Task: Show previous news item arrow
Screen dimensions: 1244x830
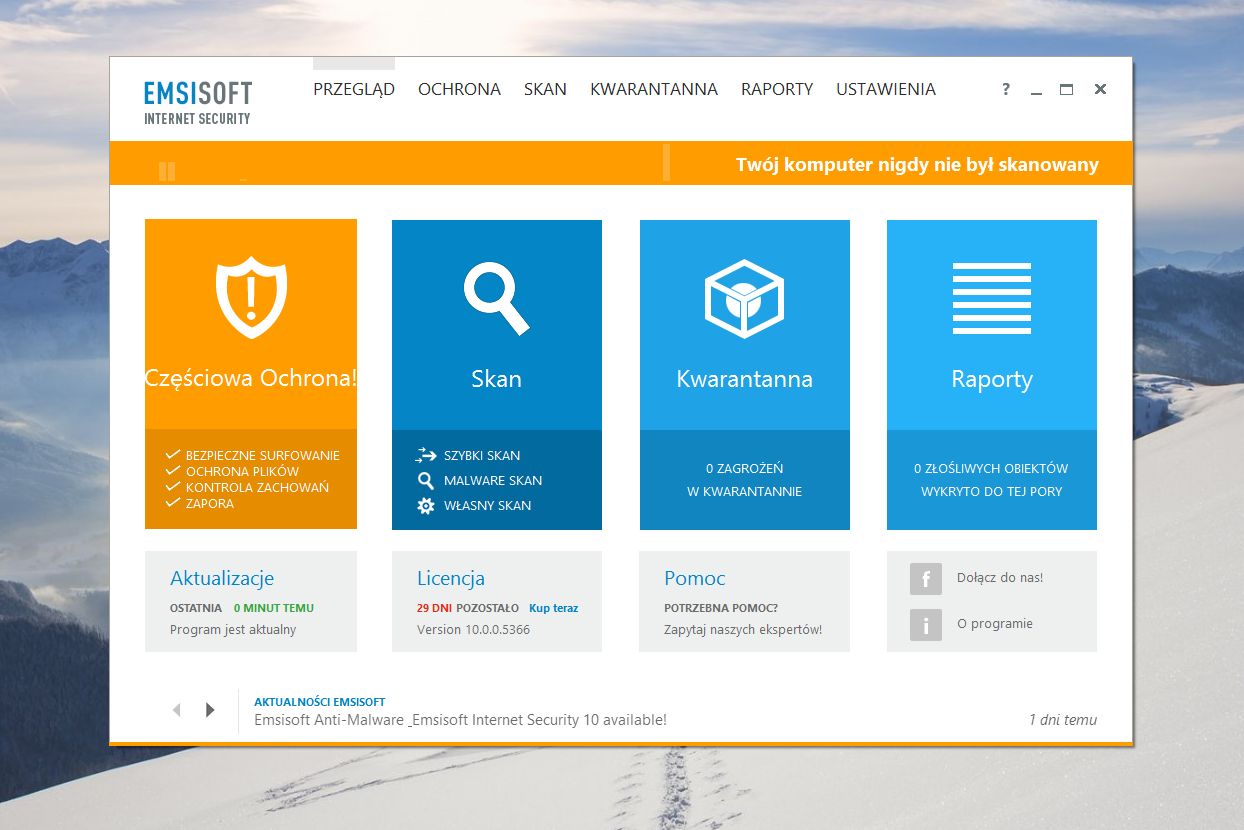Action: pyautogui.click(x=177, y=710)
